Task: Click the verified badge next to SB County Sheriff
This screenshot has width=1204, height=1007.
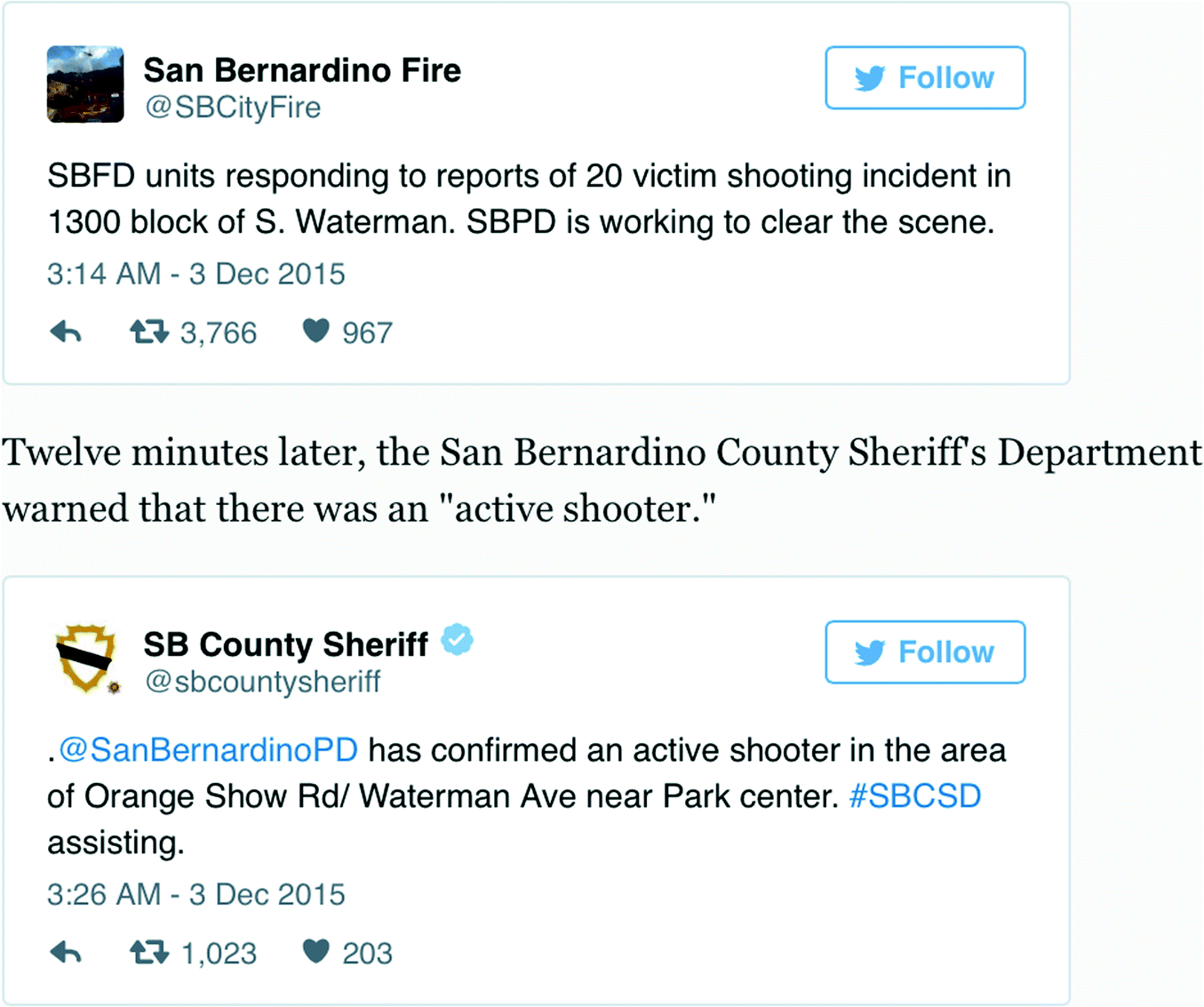Action: click(458, 640)
